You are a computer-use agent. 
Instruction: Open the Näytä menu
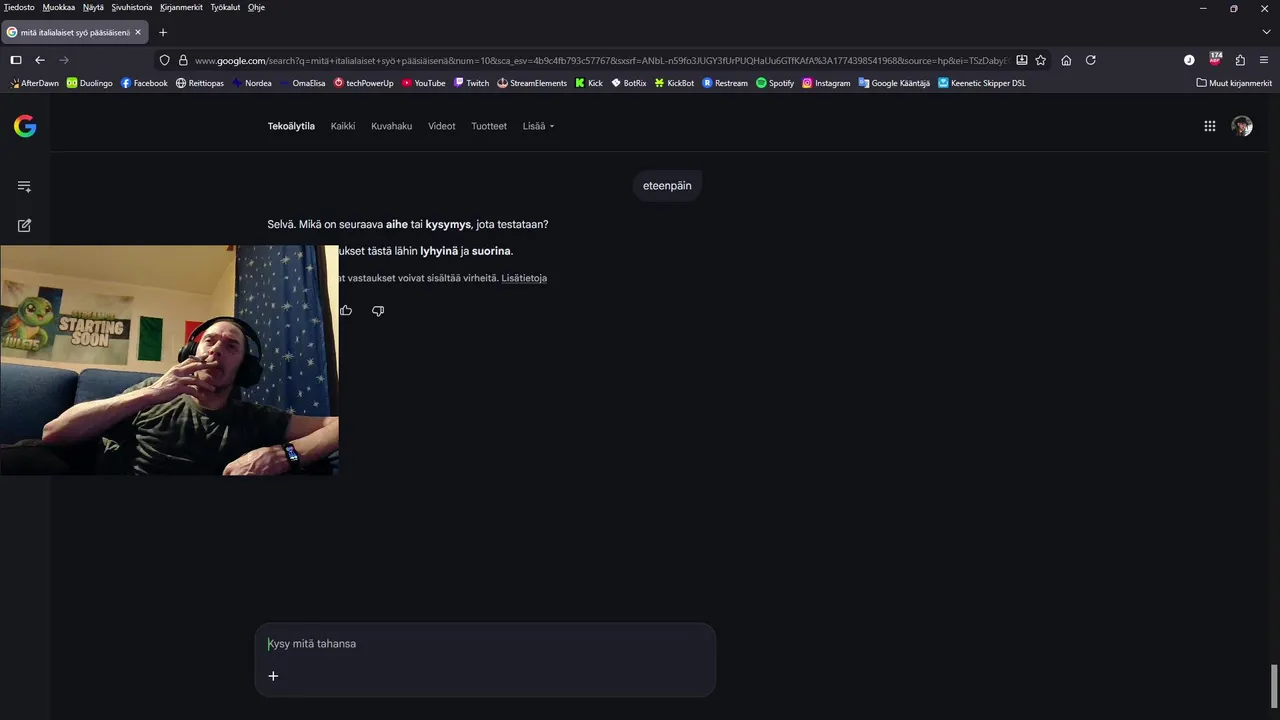(x=93, y=7)
